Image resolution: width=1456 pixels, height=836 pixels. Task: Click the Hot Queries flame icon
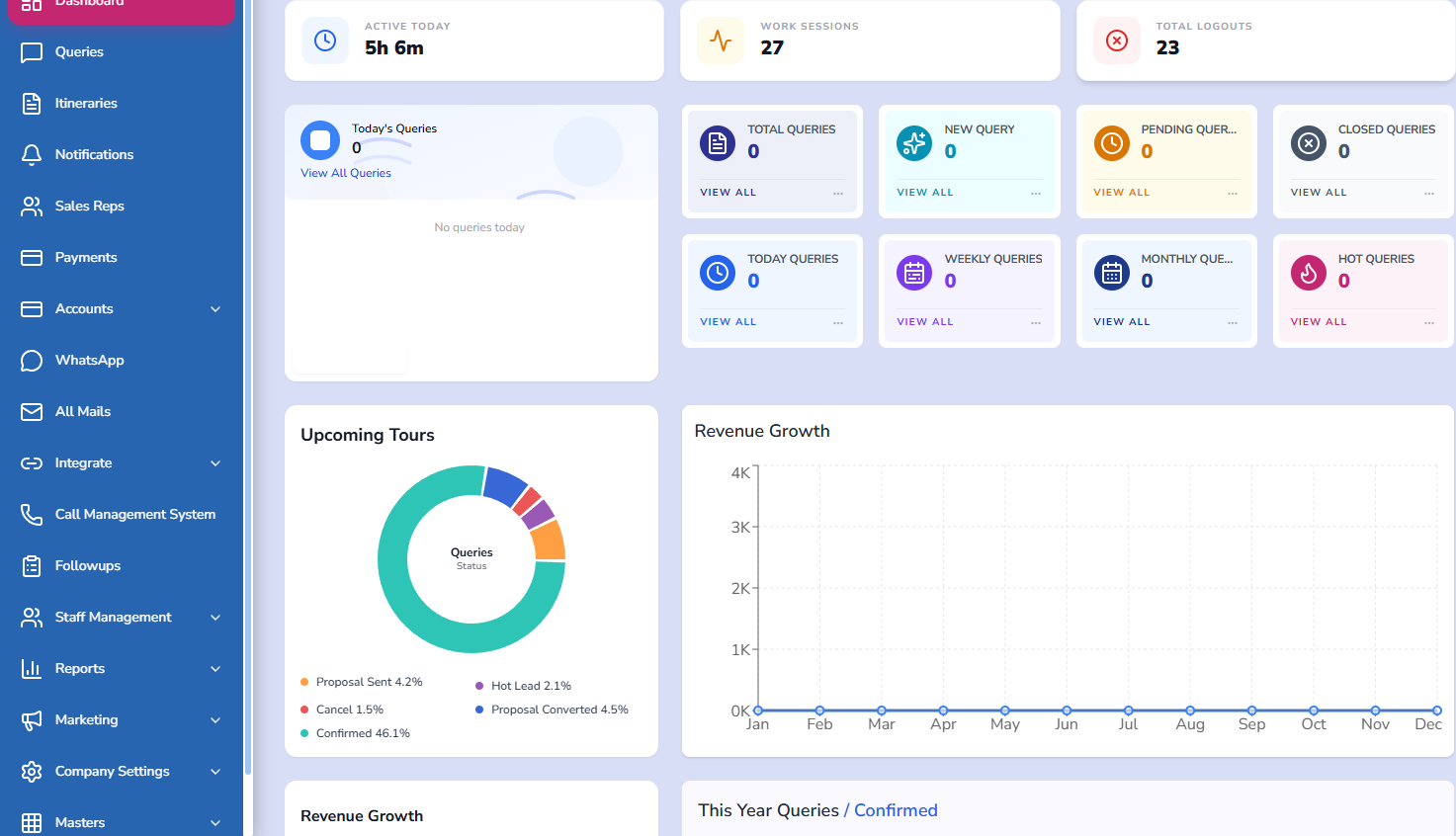coord(1308,273)
